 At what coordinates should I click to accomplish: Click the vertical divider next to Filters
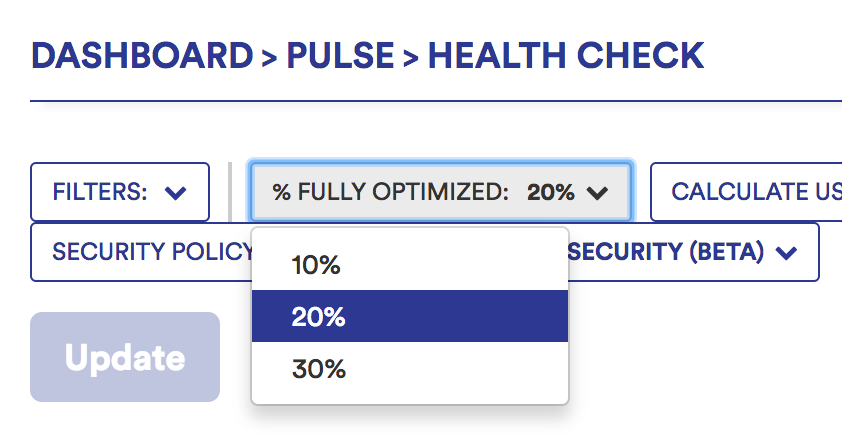point(231,191)
